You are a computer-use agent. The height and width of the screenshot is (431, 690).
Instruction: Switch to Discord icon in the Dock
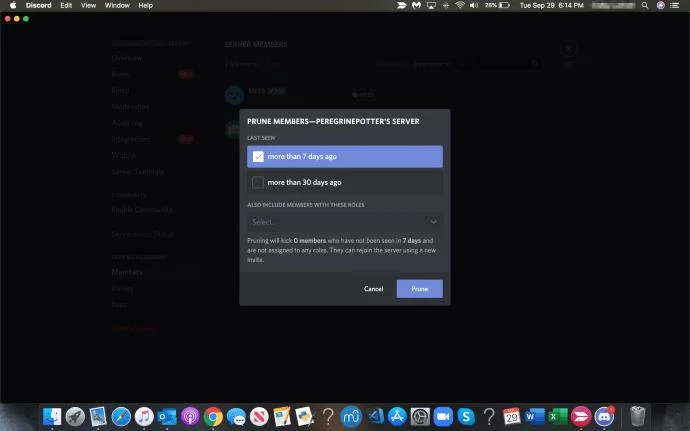tap(604, 416)
